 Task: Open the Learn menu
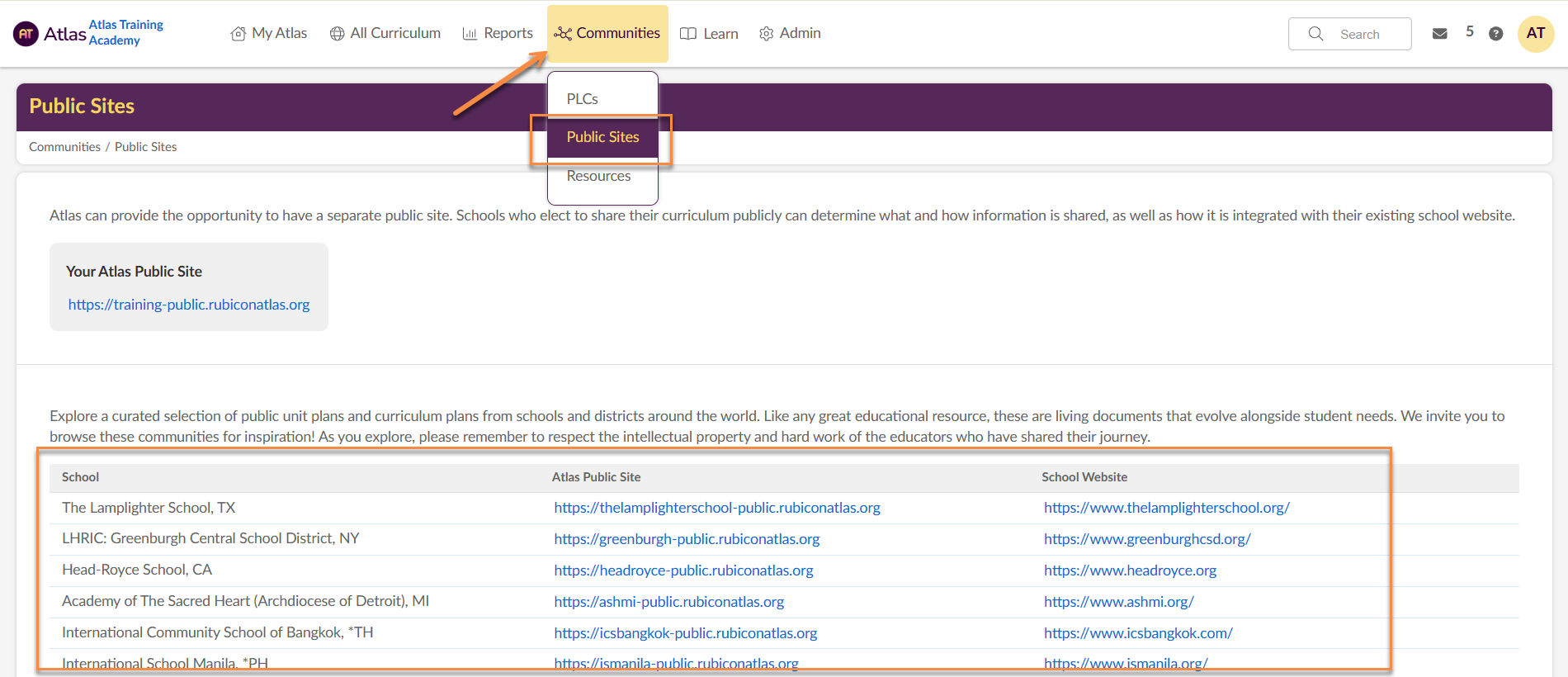pos(709,34)
